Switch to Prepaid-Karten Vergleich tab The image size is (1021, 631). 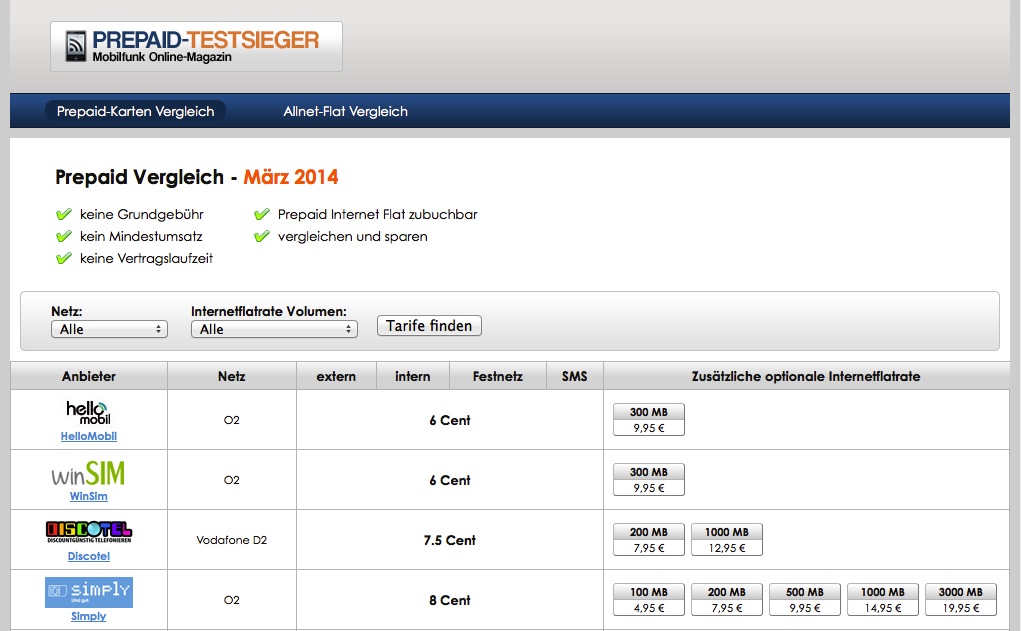tap(135, 111)
